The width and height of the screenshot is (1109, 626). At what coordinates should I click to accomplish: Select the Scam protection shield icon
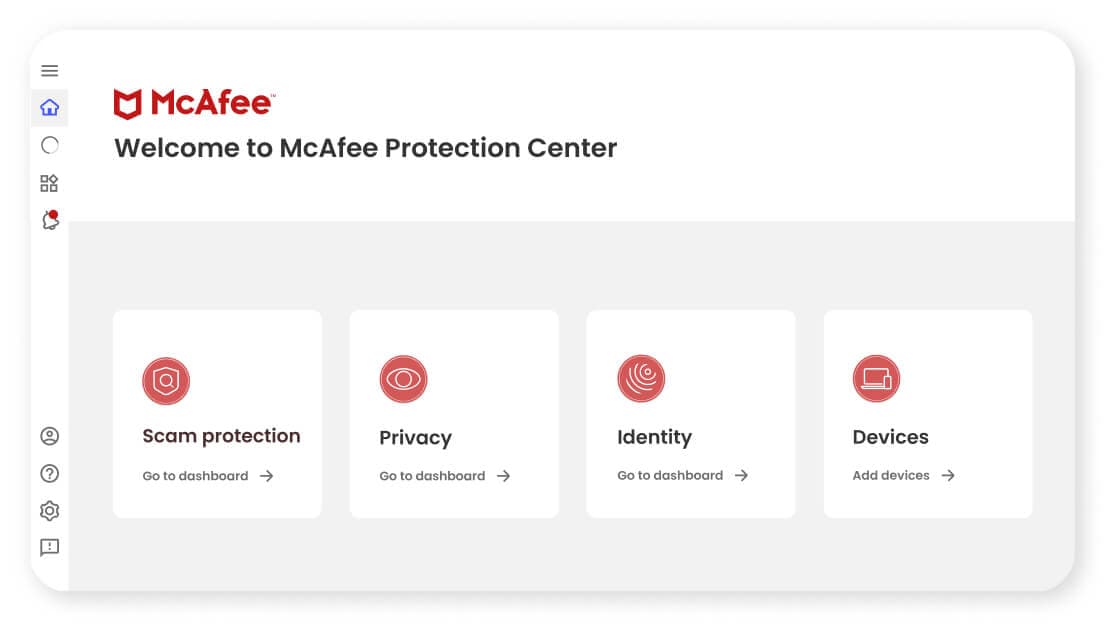click(x=166, y=380)
